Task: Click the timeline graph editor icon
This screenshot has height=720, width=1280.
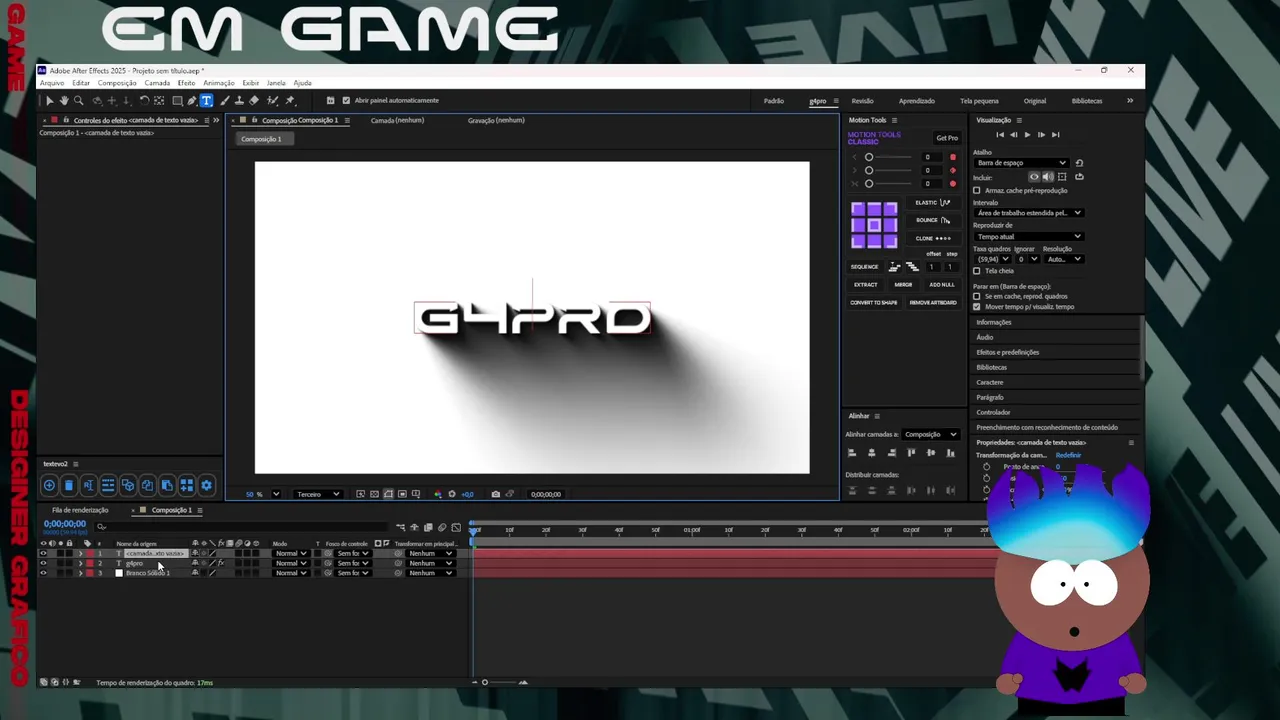Action: [x=456, y=527]
